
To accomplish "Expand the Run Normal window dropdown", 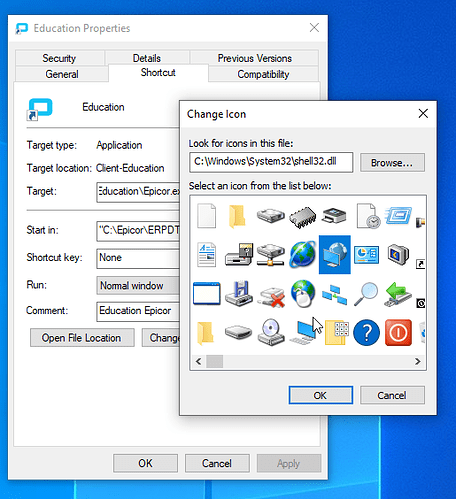I will point(138,286).
